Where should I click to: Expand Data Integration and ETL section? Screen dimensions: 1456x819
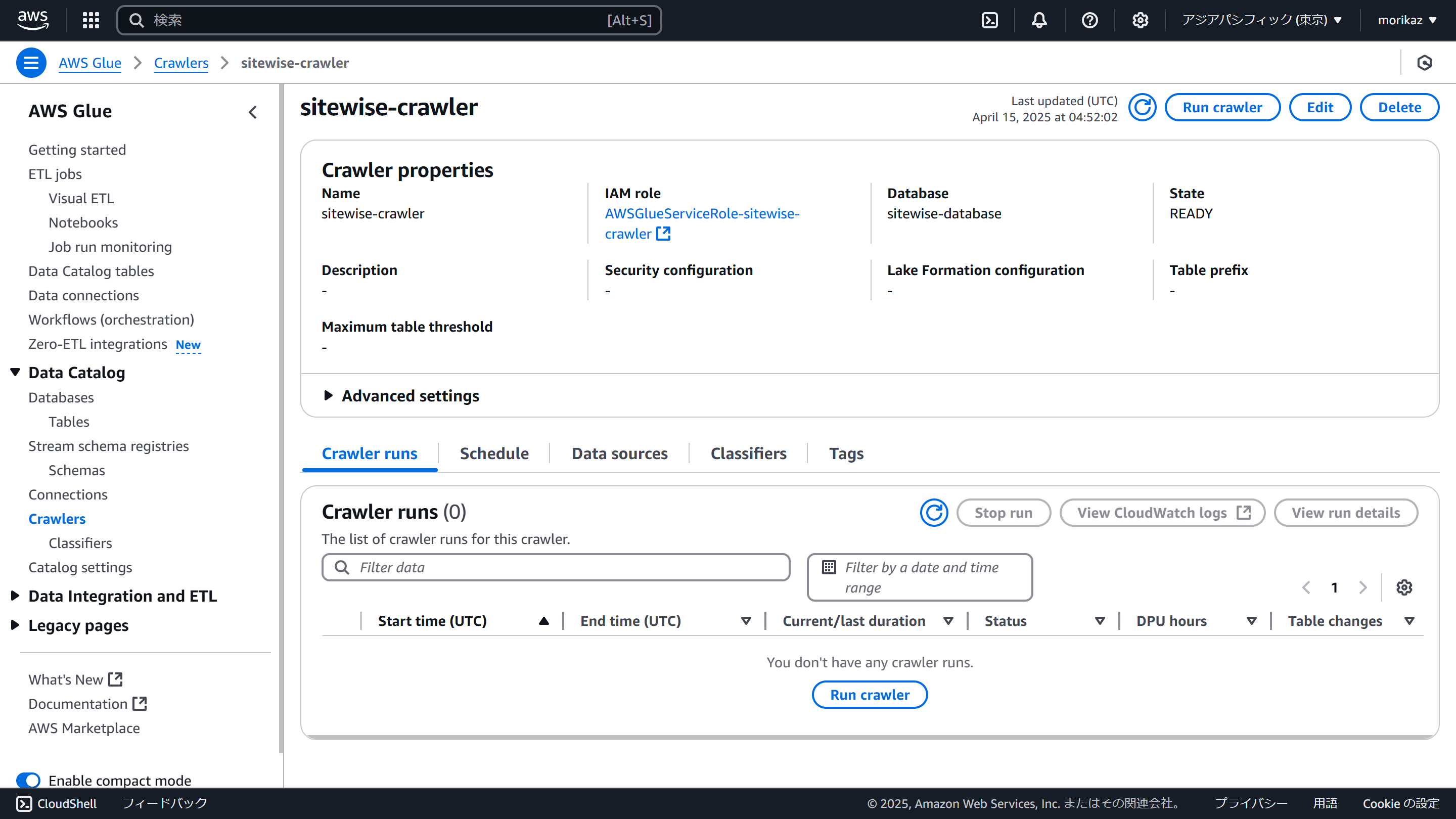(x=15, y=596)
